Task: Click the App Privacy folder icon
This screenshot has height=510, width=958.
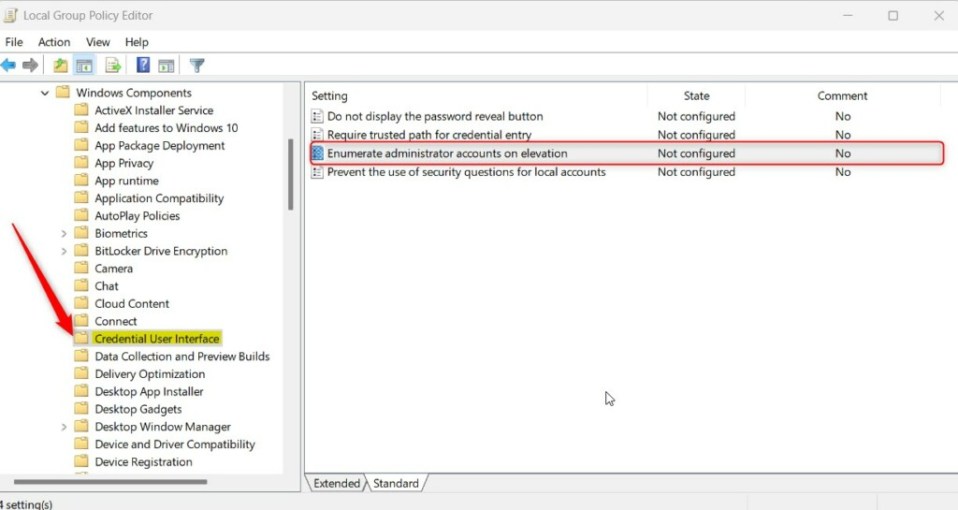Action: (x=81, y=163)
